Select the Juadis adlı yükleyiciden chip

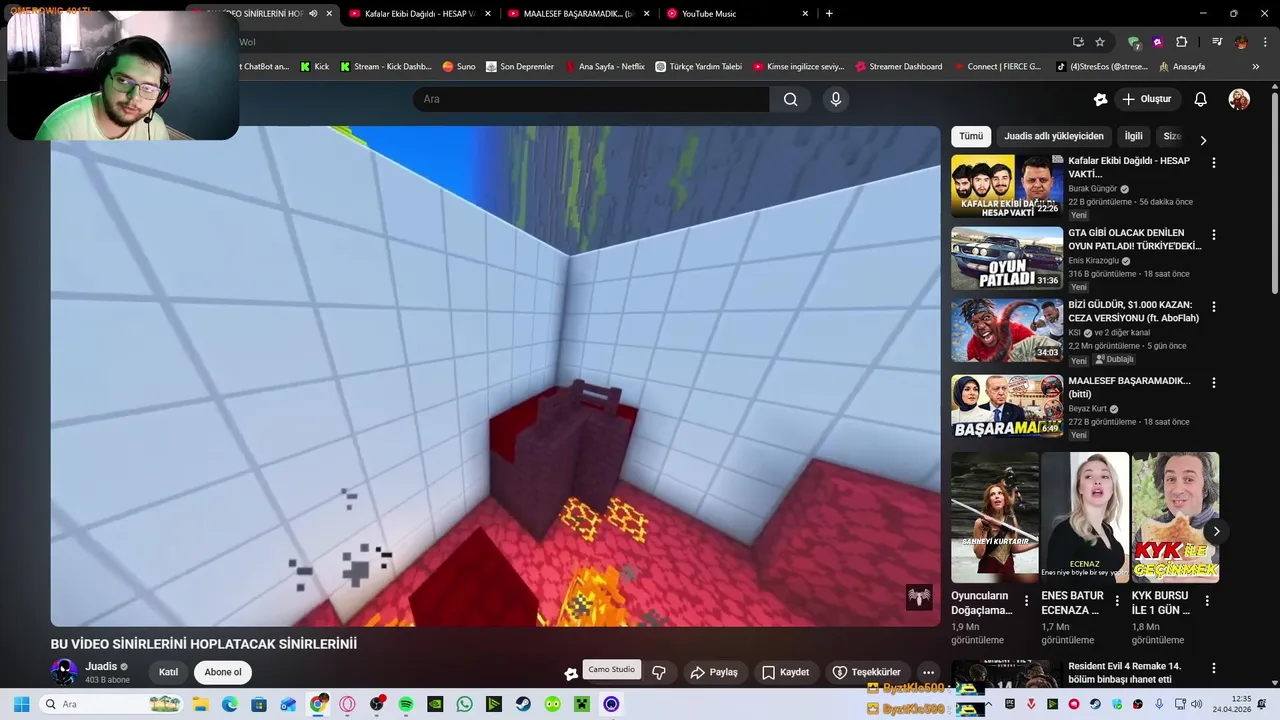click(1054, 136)
